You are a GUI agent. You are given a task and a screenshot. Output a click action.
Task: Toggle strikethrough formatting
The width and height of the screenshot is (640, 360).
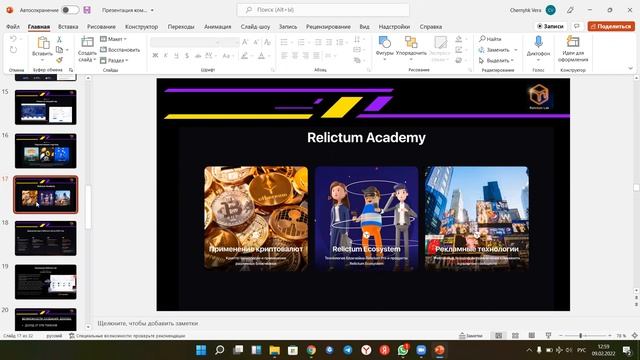[x=198, y=56]
